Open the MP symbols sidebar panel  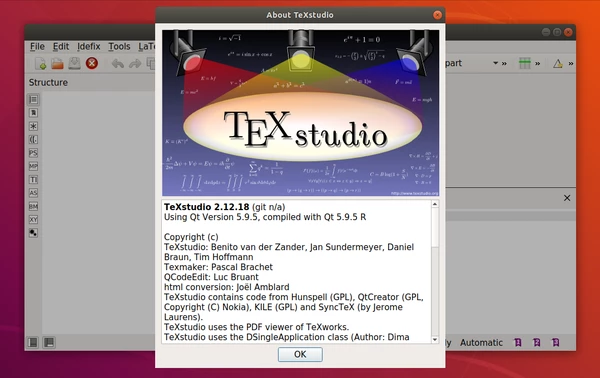[33, 166]
